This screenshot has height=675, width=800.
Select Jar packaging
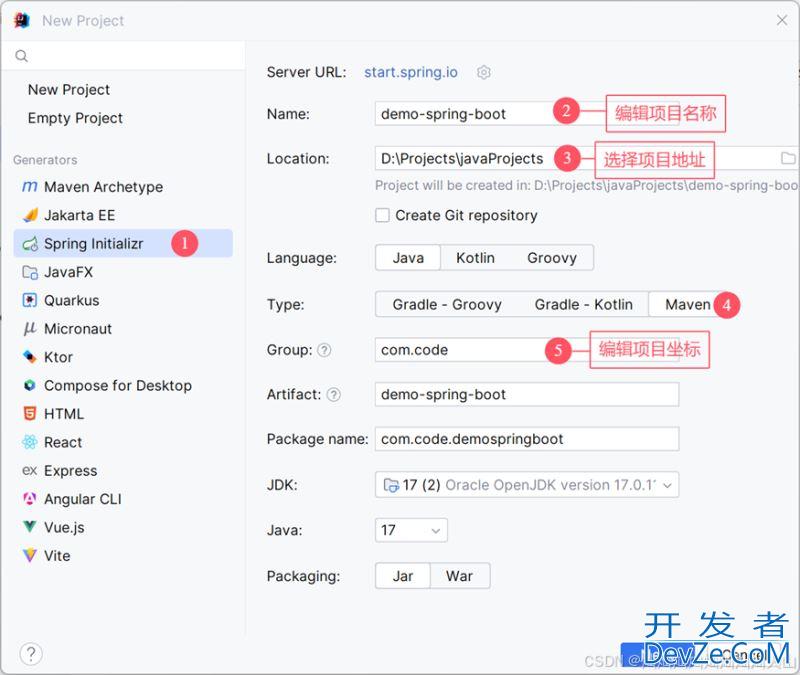tap(403, 576)
